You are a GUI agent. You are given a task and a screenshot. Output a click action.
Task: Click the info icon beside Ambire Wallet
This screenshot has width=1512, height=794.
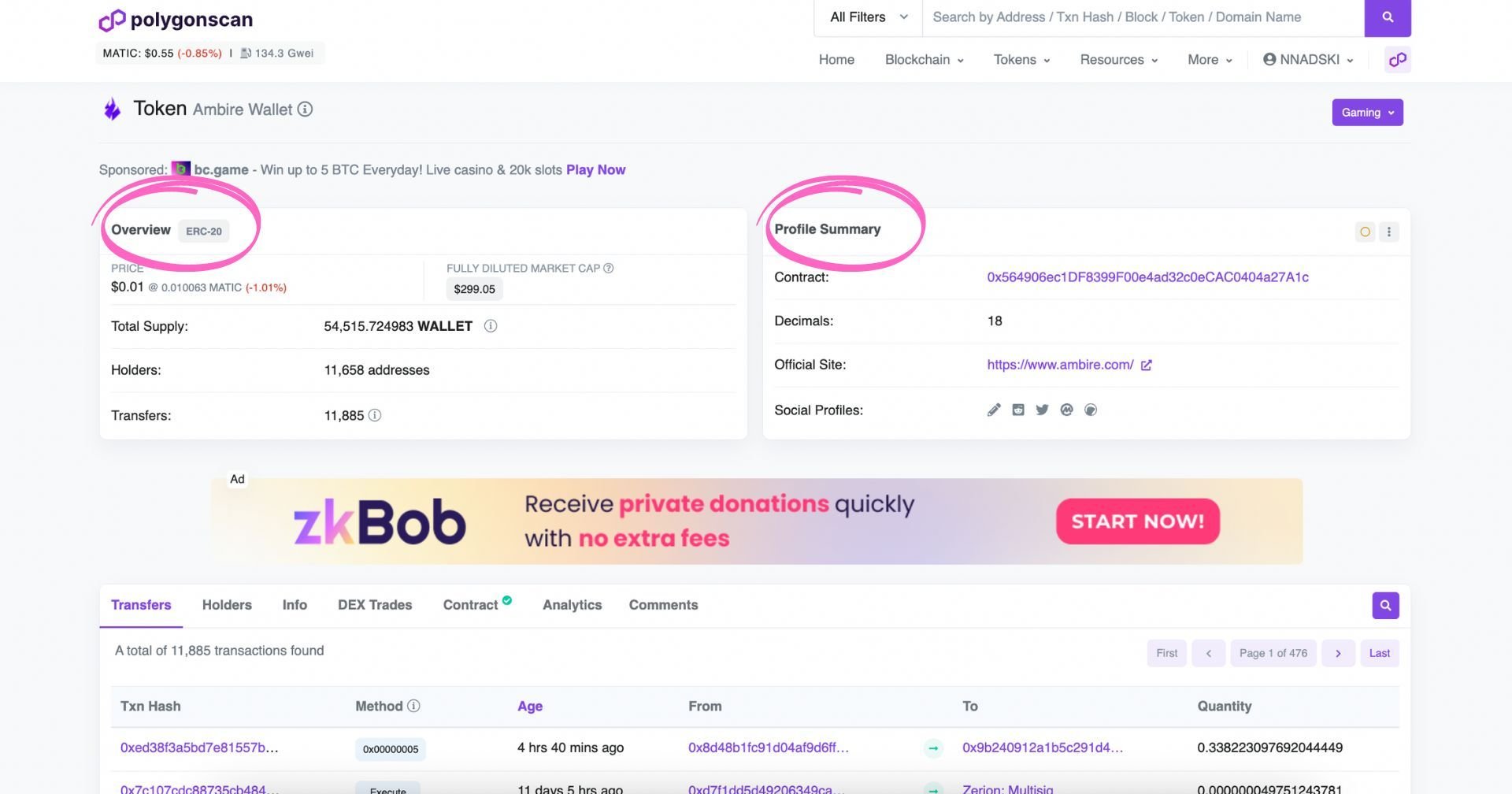pos(305,109)
